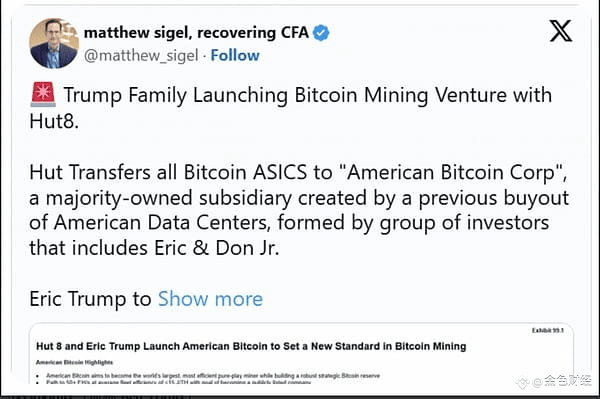This screenshot has width=600, height=399.
Task: Click the first bullet about world's largest miner
Action: (213, 376)
